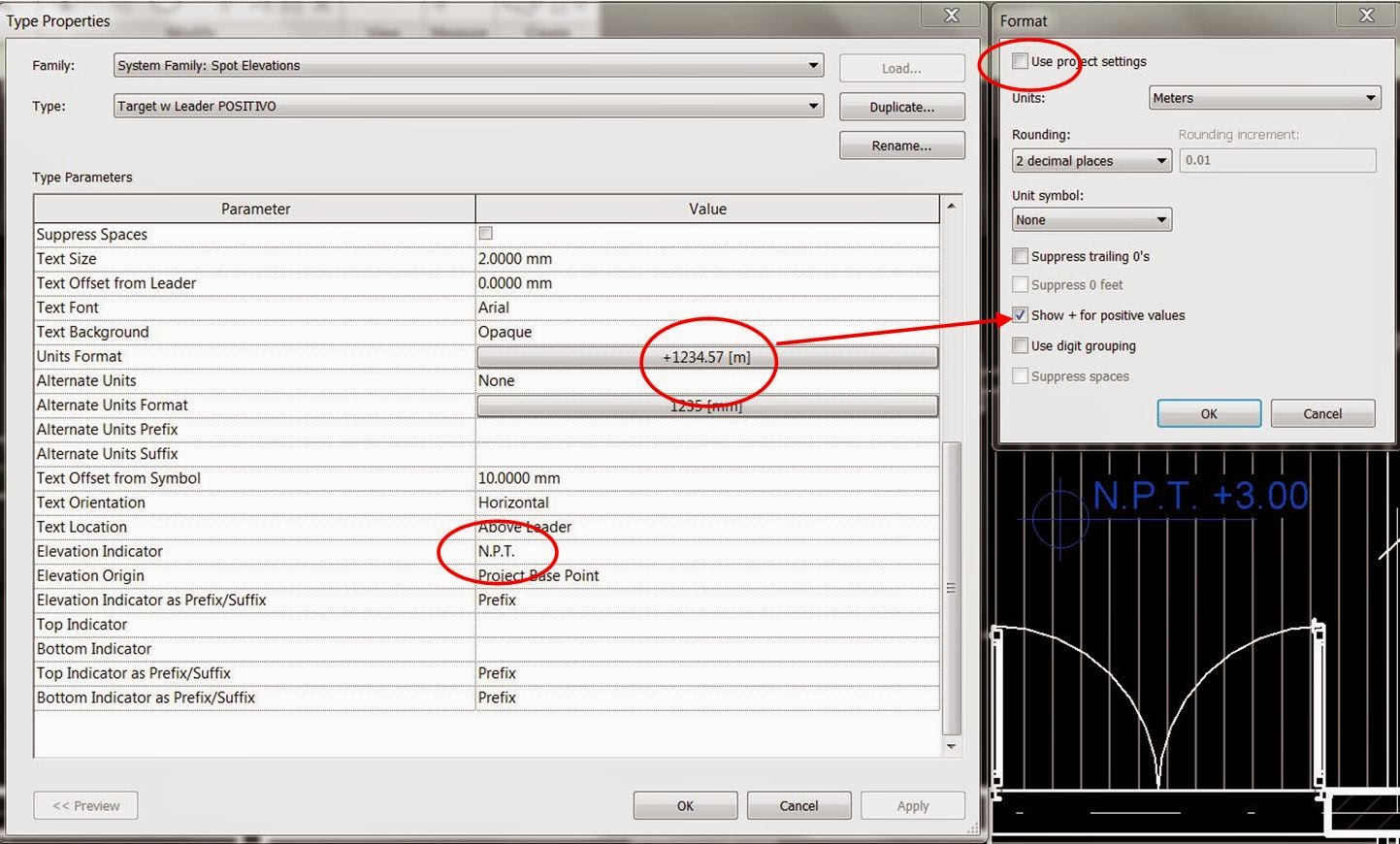Uncheck Show + for positive values

coord(1020,315)
